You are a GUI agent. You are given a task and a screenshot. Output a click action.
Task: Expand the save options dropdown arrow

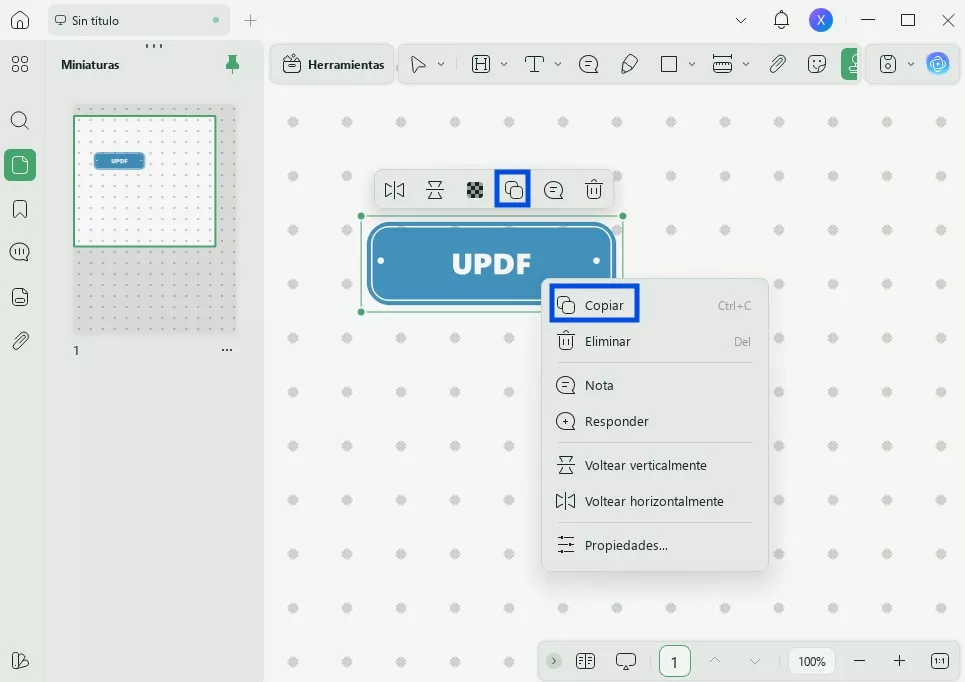910,64
